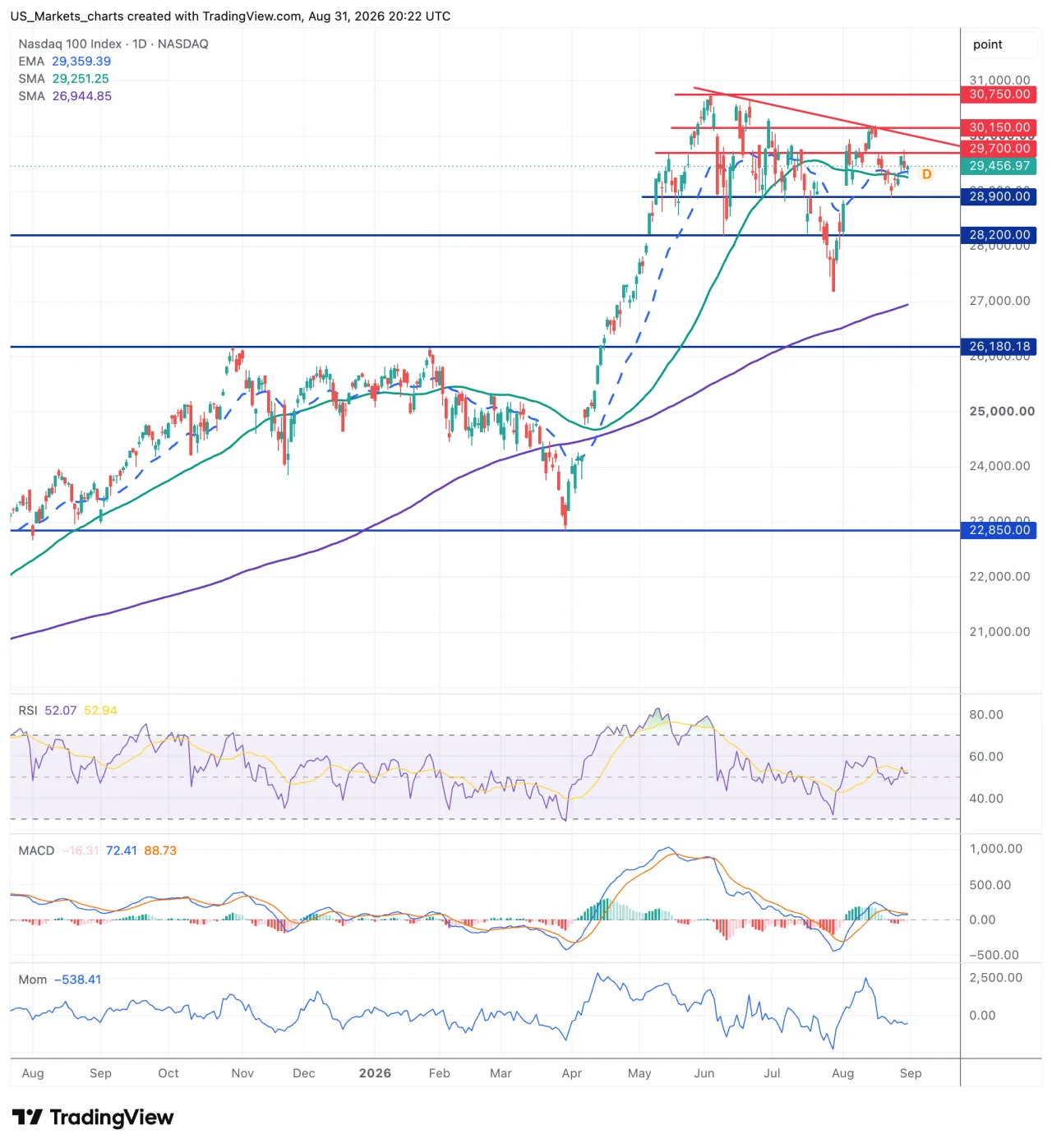
Task: Select the 29,700.00 red price label
Action: [x=999, y=148]
